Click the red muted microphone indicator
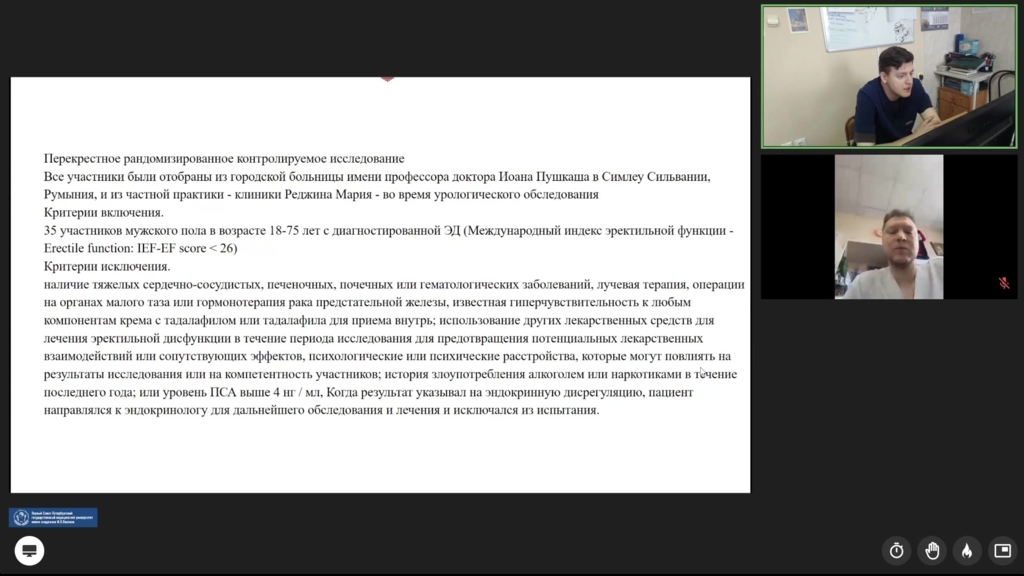 1004,283
